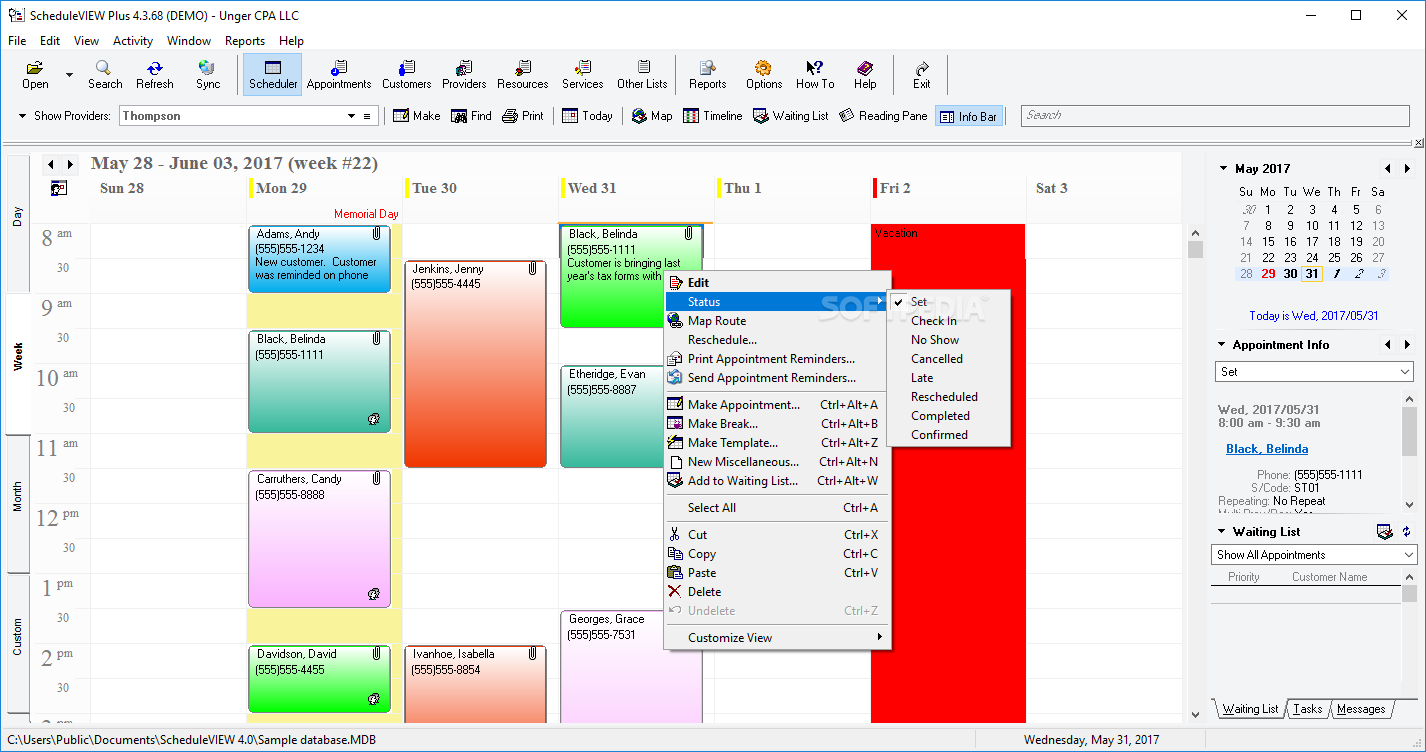1426x752 pixels.
Task: Switch to the Messages tab
Action: [x=1361, y=709]
